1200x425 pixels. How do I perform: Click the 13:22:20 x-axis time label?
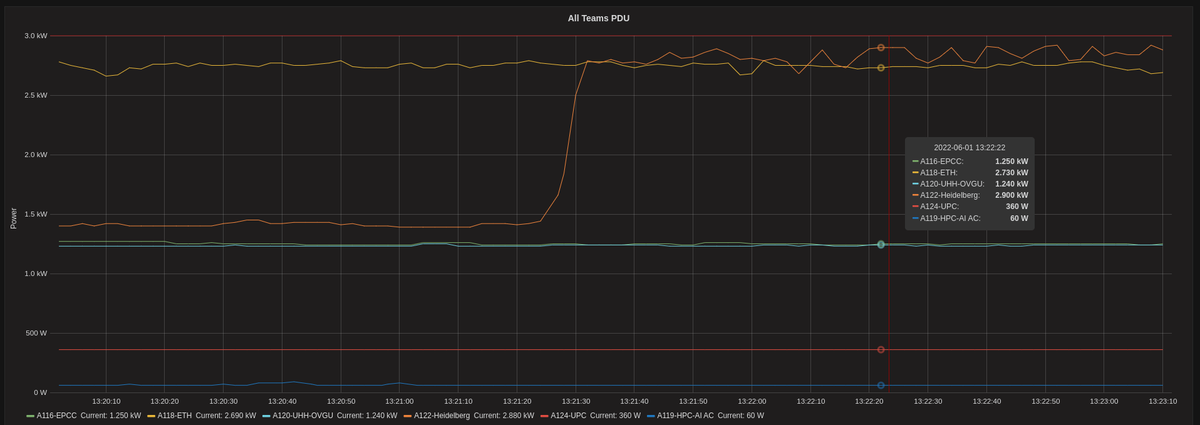coord(869,401)
